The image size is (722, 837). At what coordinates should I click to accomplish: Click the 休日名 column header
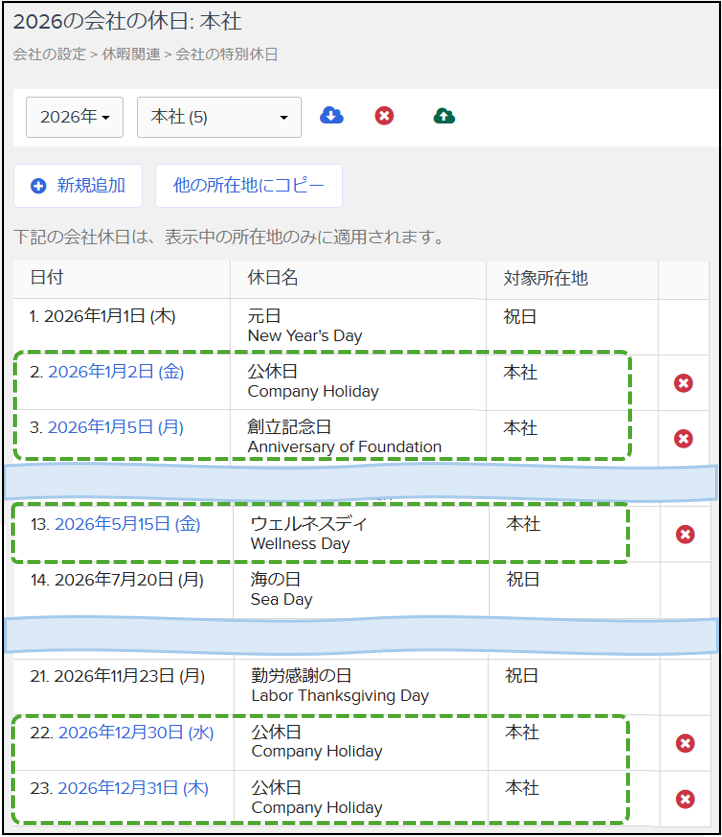[x=273, y=278]
